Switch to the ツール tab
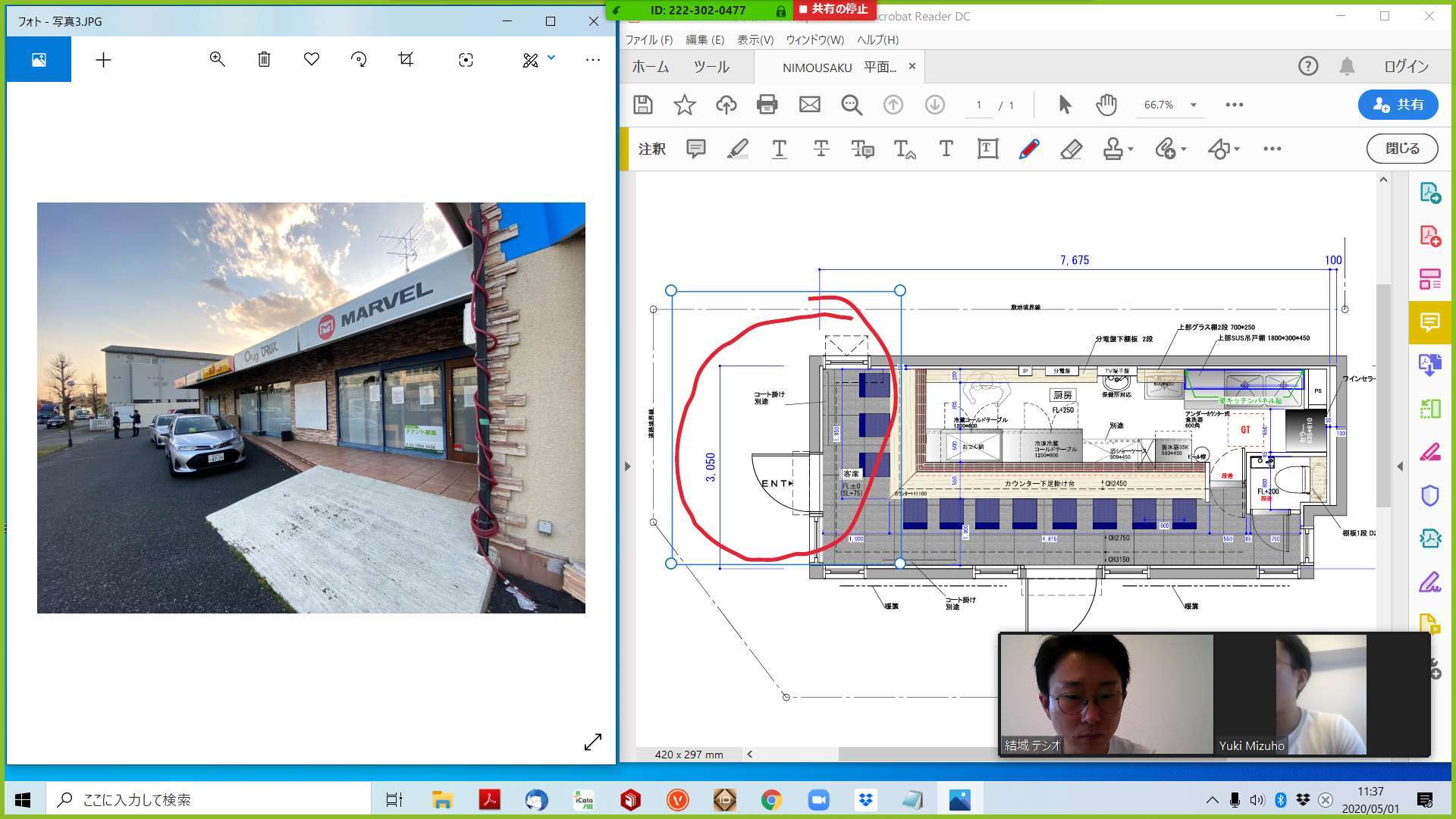Image resolution: width=1456 pixels, height=819 pixels. click(711, 67)
